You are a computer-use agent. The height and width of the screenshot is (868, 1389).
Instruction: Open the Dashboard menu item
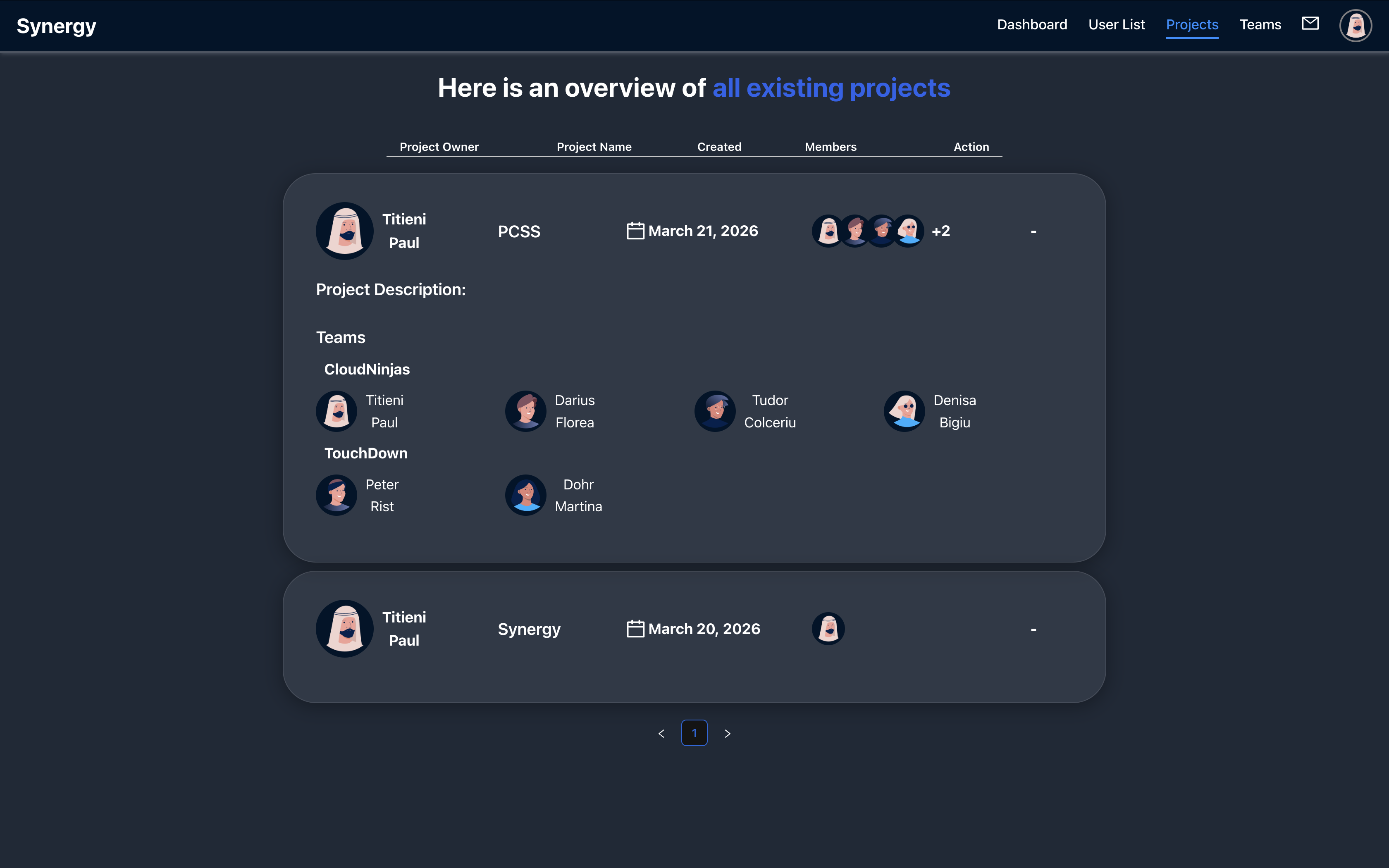tap(1032, 25)
